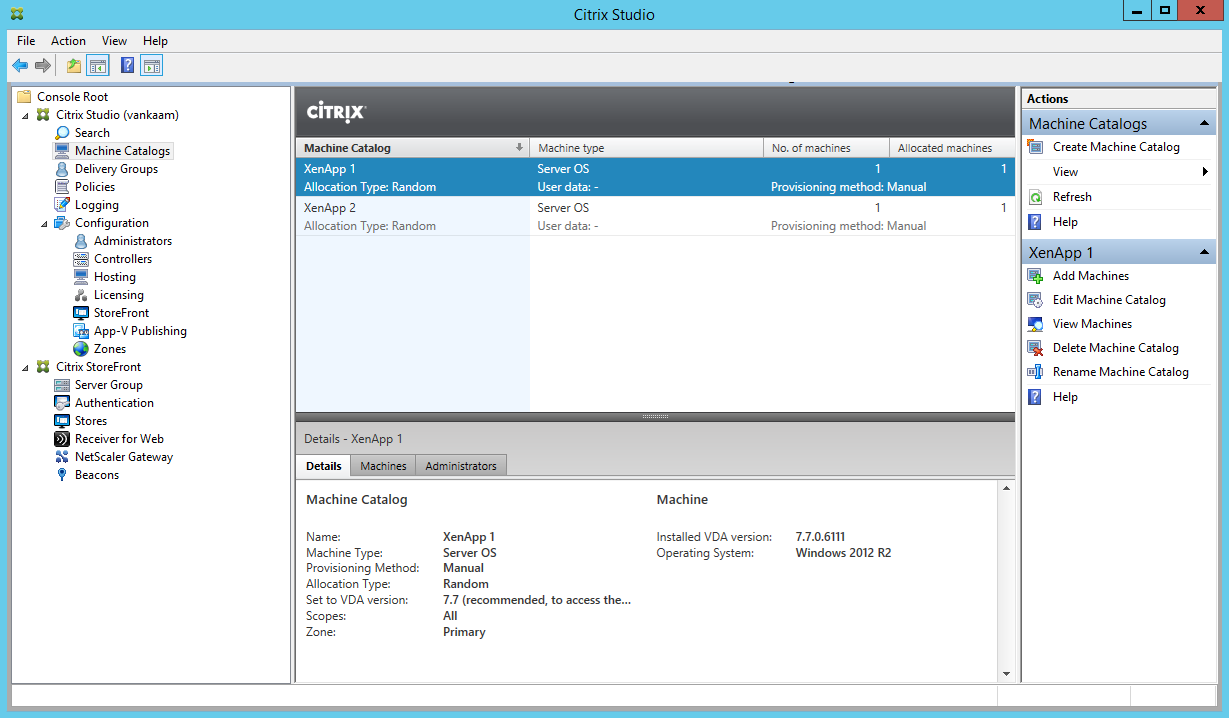The image size is (1229, 718).
Task: Switch to the Administrators tab in details
Action: [461, 466]
